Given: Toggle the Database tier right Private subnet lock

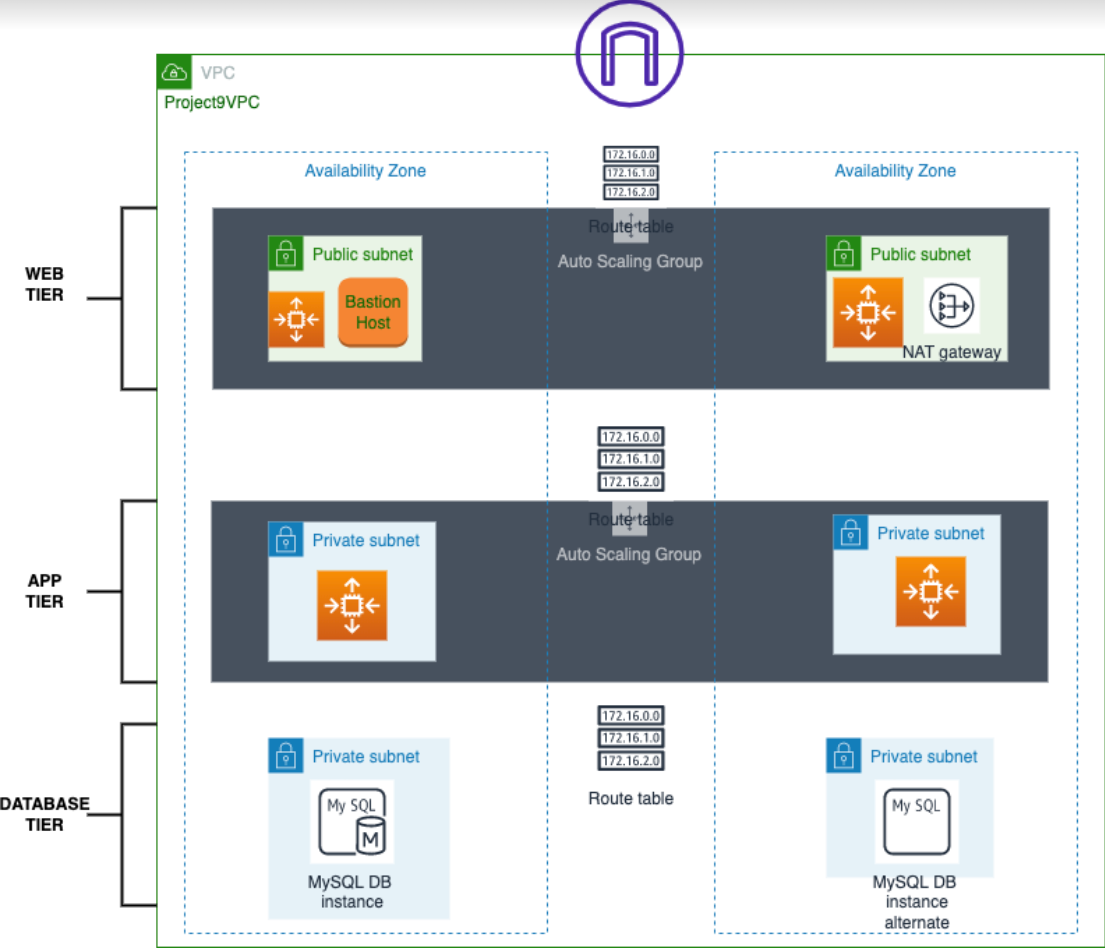Looking at the screenshot, I should pyautogui.click(x=843, y=755).
